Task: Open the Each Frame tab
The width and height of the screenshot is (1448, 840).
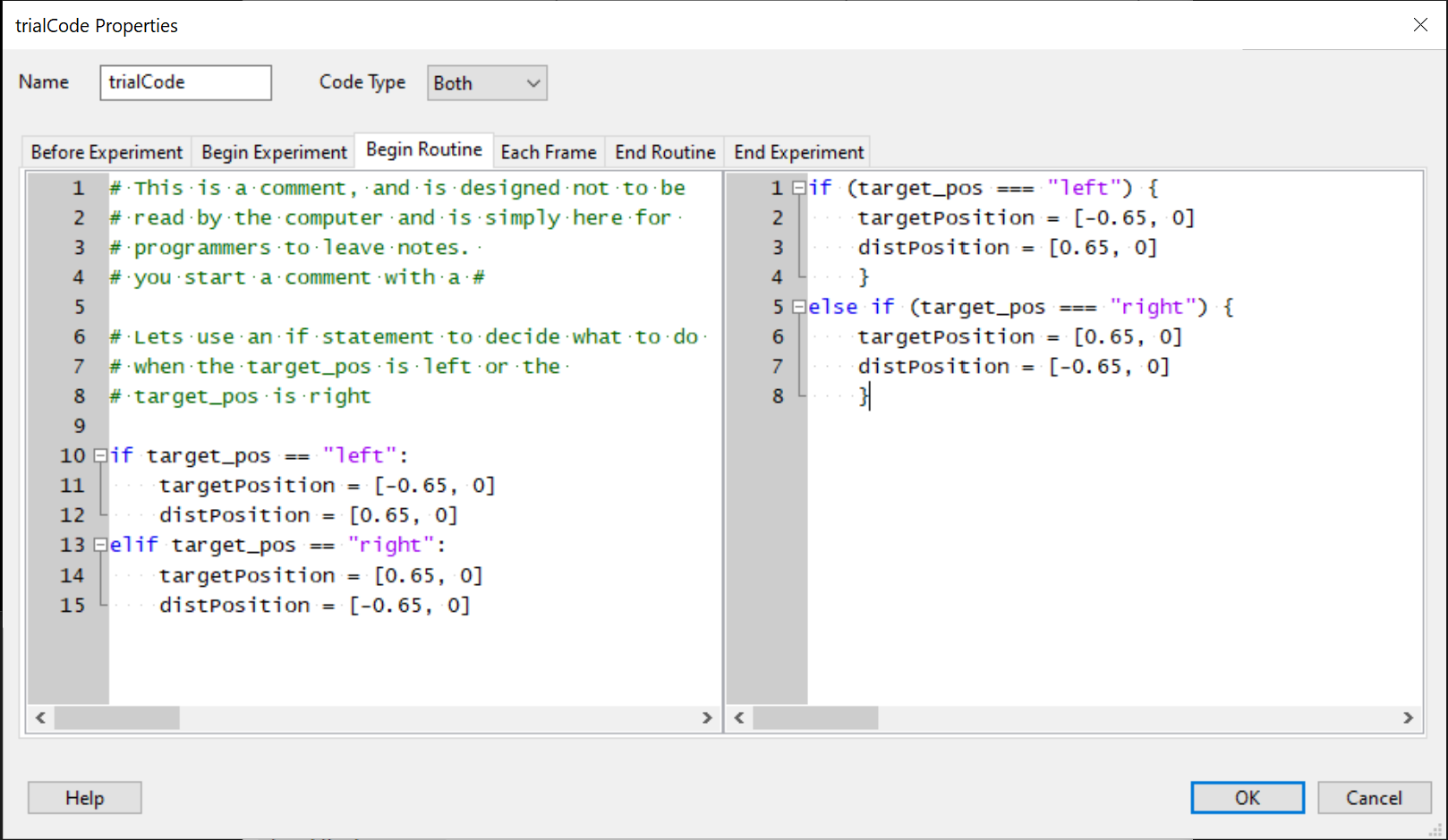Action: (548, 152)
